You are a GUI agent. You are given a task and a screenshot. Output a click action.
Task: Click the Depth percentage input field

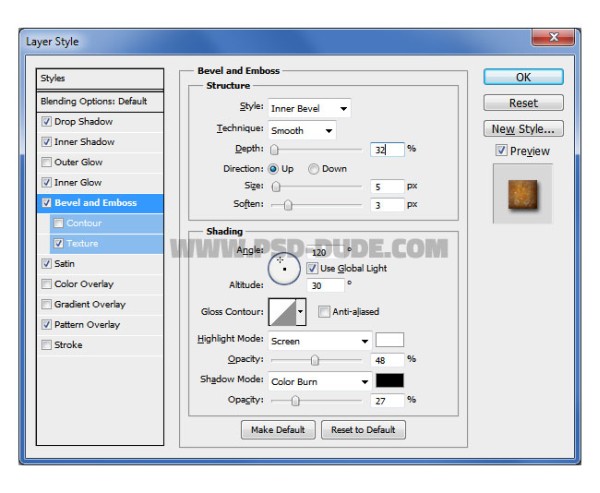pos(387,149)
